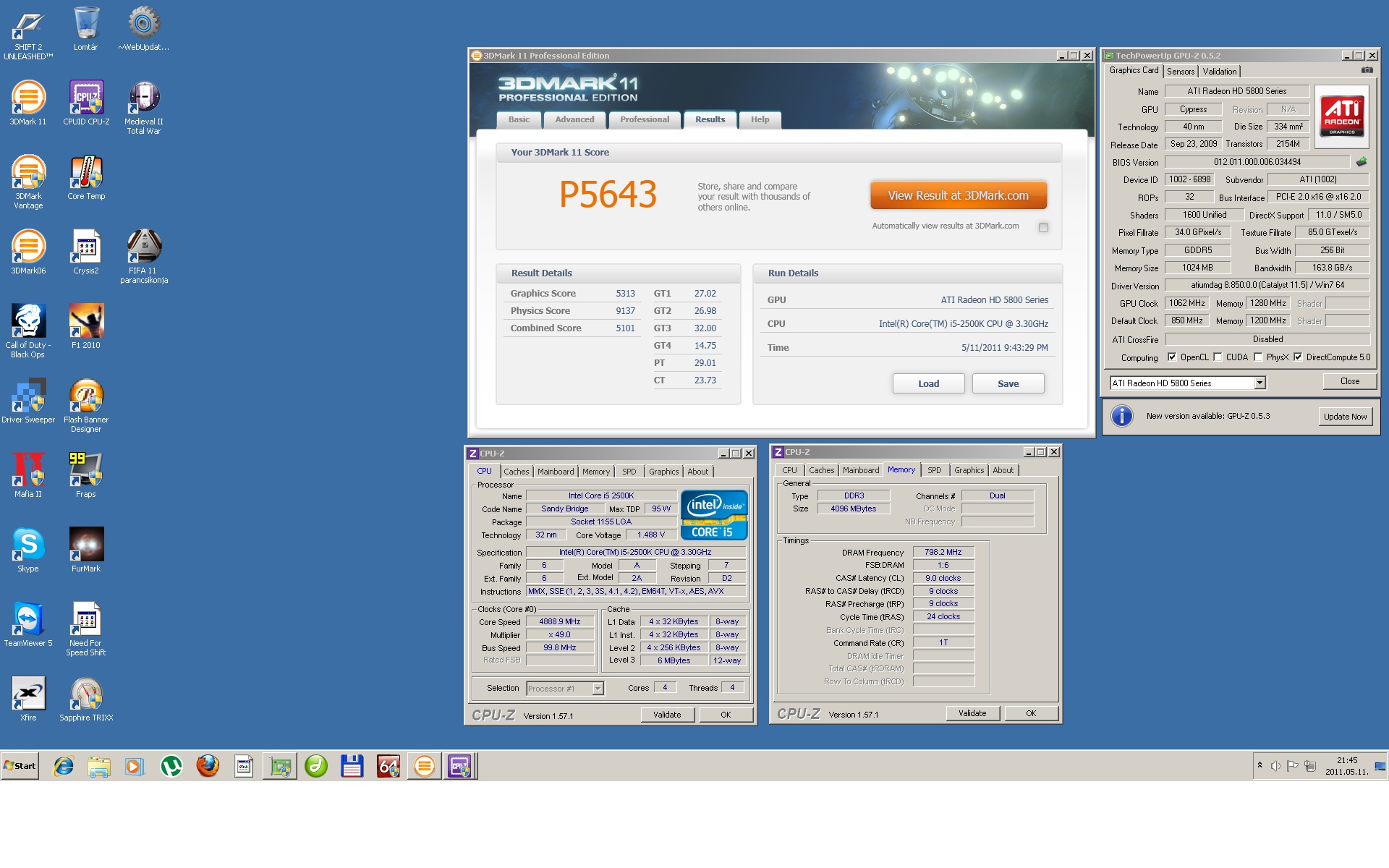The width and height of the screenshot is (1389, 868).
Task: Open the FIFA 11 parancsikonja shortcut
Action: [143, 257]
